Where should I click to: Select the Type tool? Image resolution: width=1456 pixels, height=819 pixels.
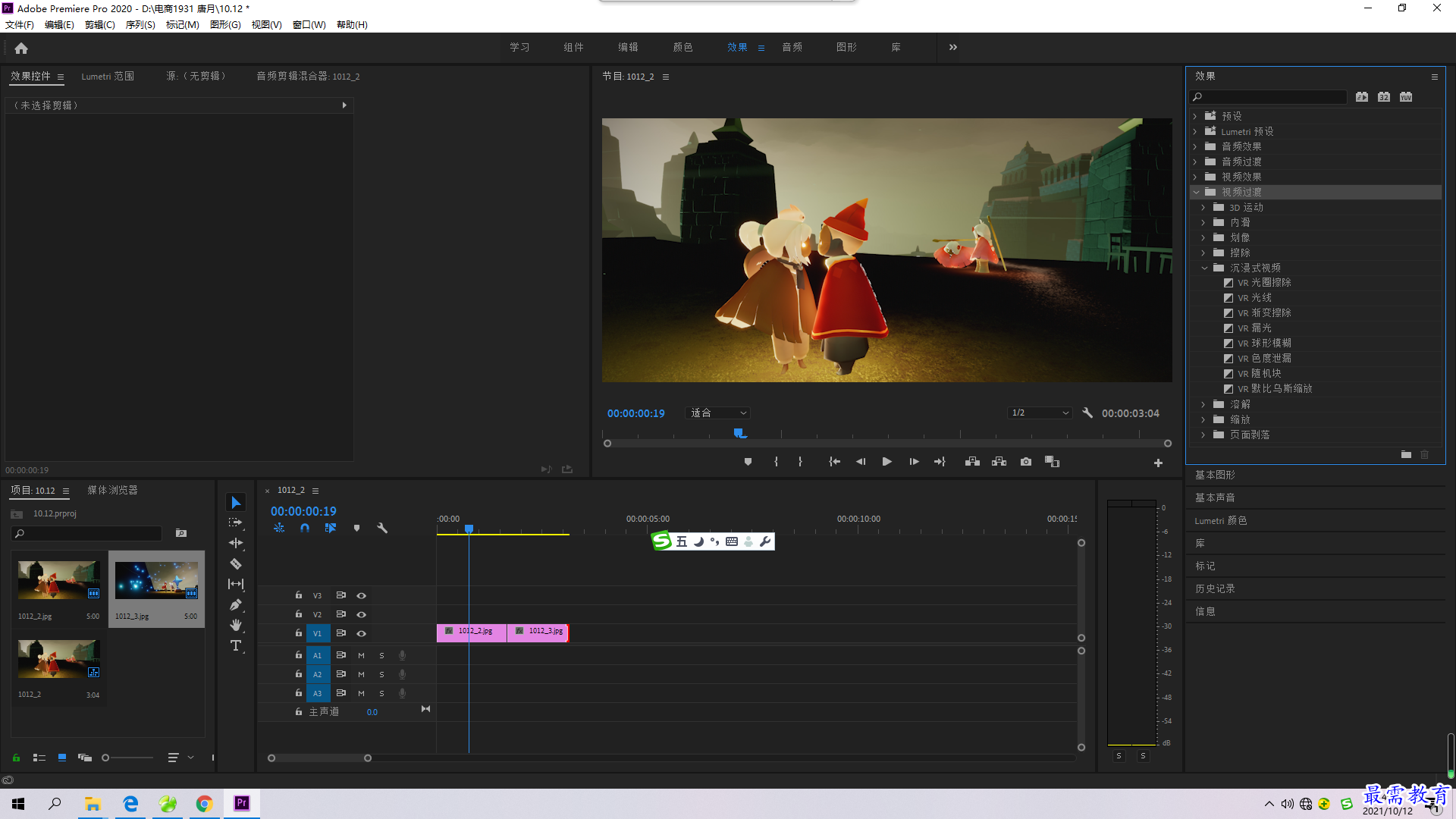tap(236, 645)
